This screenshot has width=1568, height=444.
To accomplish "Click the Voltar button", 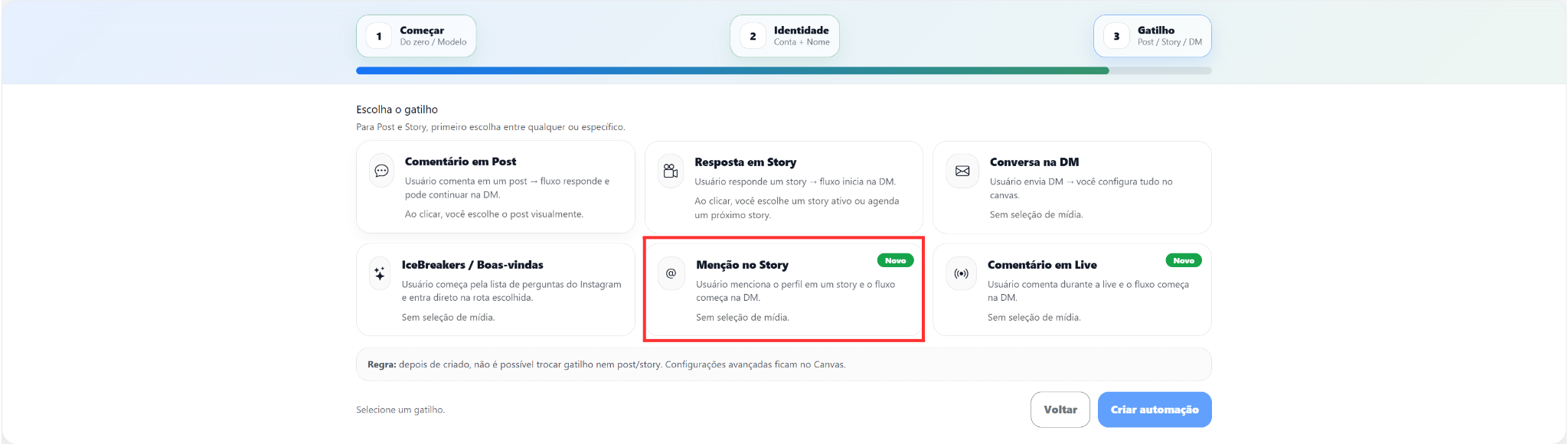I will tap(1060, 410).
